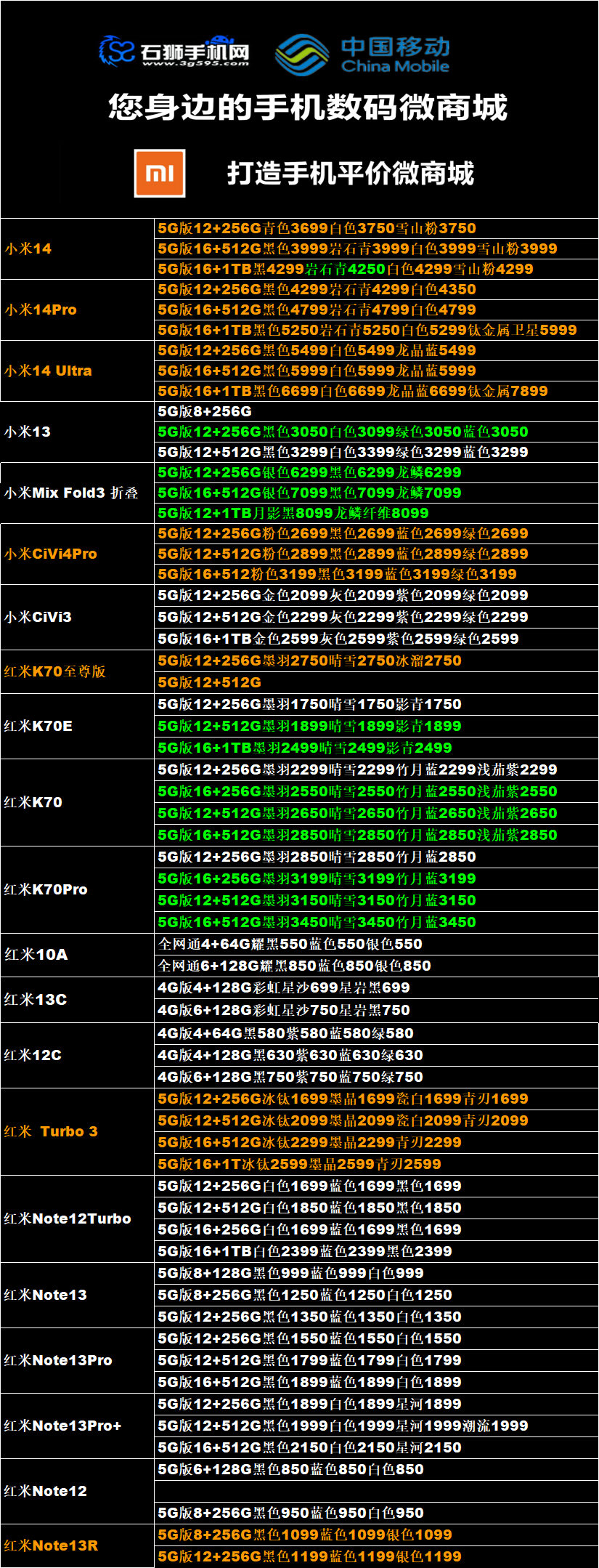
Task: Click the 石狮手机网 logo
Action: [x=174, y=52]
